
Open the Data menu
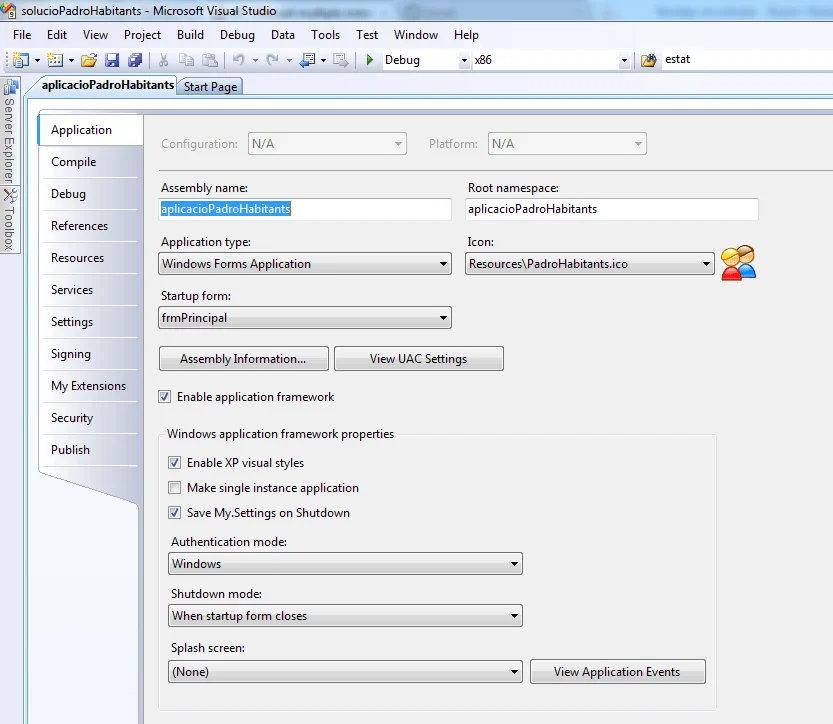click(283, 35)
